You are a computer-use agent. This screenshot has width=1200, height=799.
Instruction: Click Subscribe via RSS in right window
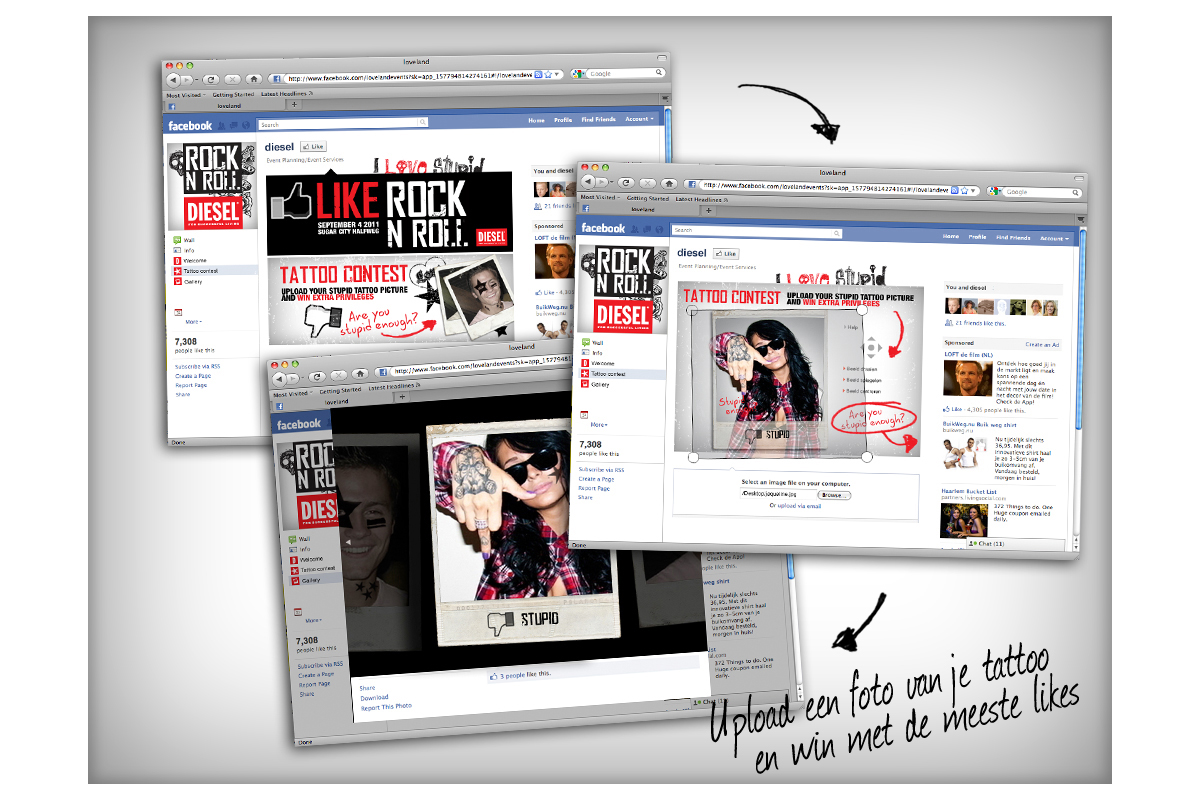[x=601, y=470]
